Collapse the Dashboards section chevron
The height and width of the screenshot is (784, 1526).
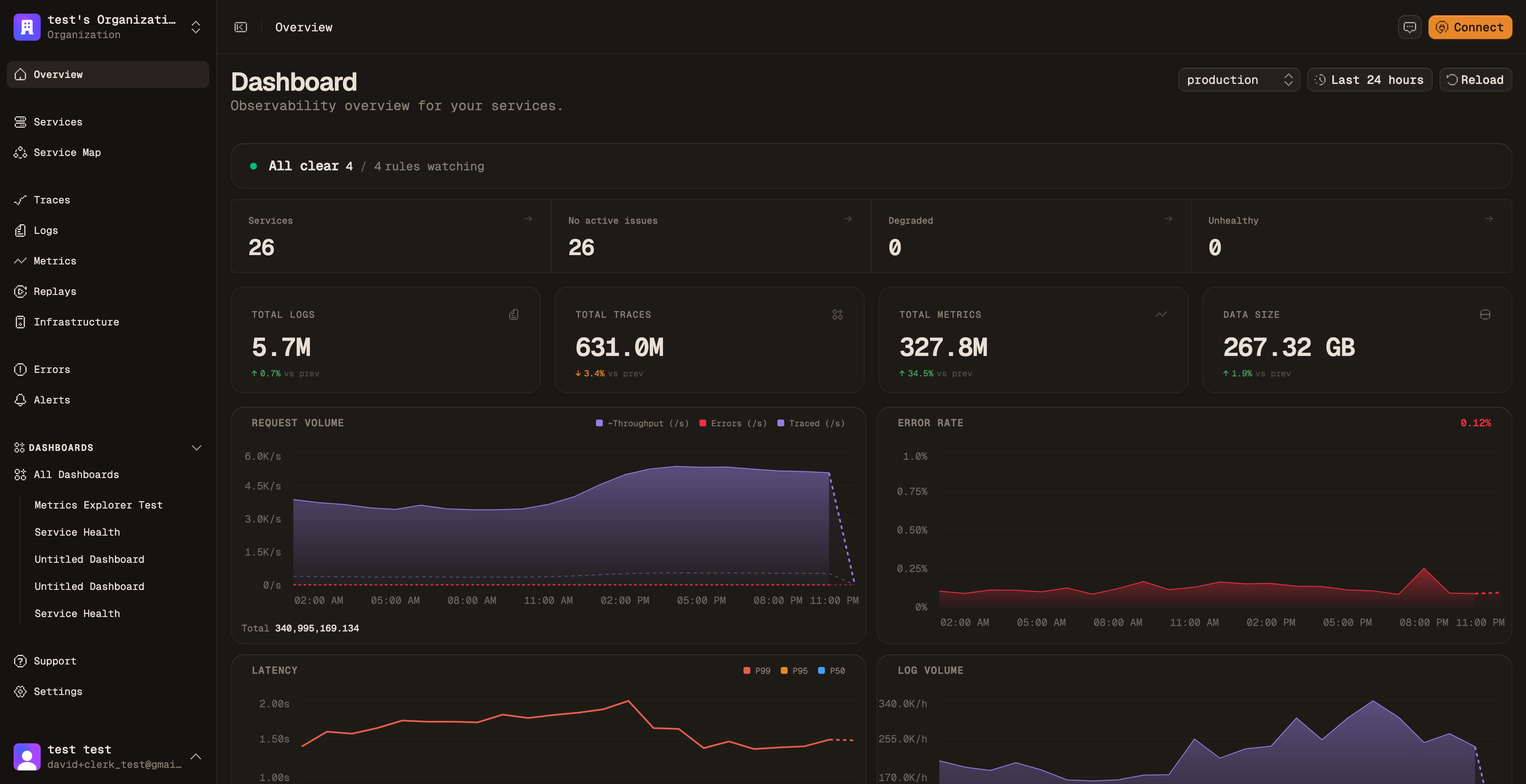tap(197, 448)
